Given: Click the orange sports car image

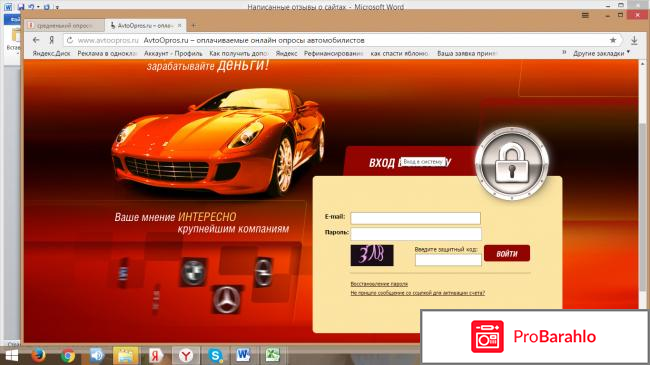Looking at the screenshot, I should (x=218, y=142).
